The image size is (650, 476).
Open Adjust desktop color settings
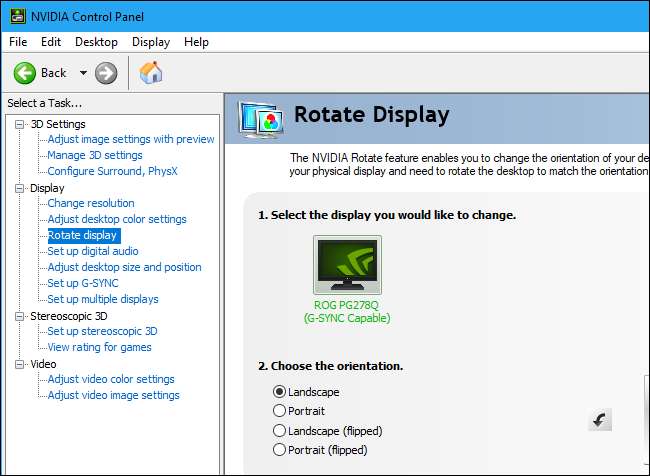tap(117, 219)
